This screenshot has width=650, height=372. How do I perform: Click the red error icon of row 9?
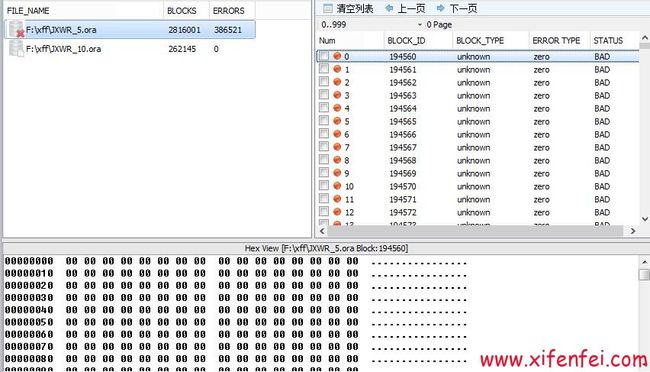pyautogui.click(x=337, y=173)
